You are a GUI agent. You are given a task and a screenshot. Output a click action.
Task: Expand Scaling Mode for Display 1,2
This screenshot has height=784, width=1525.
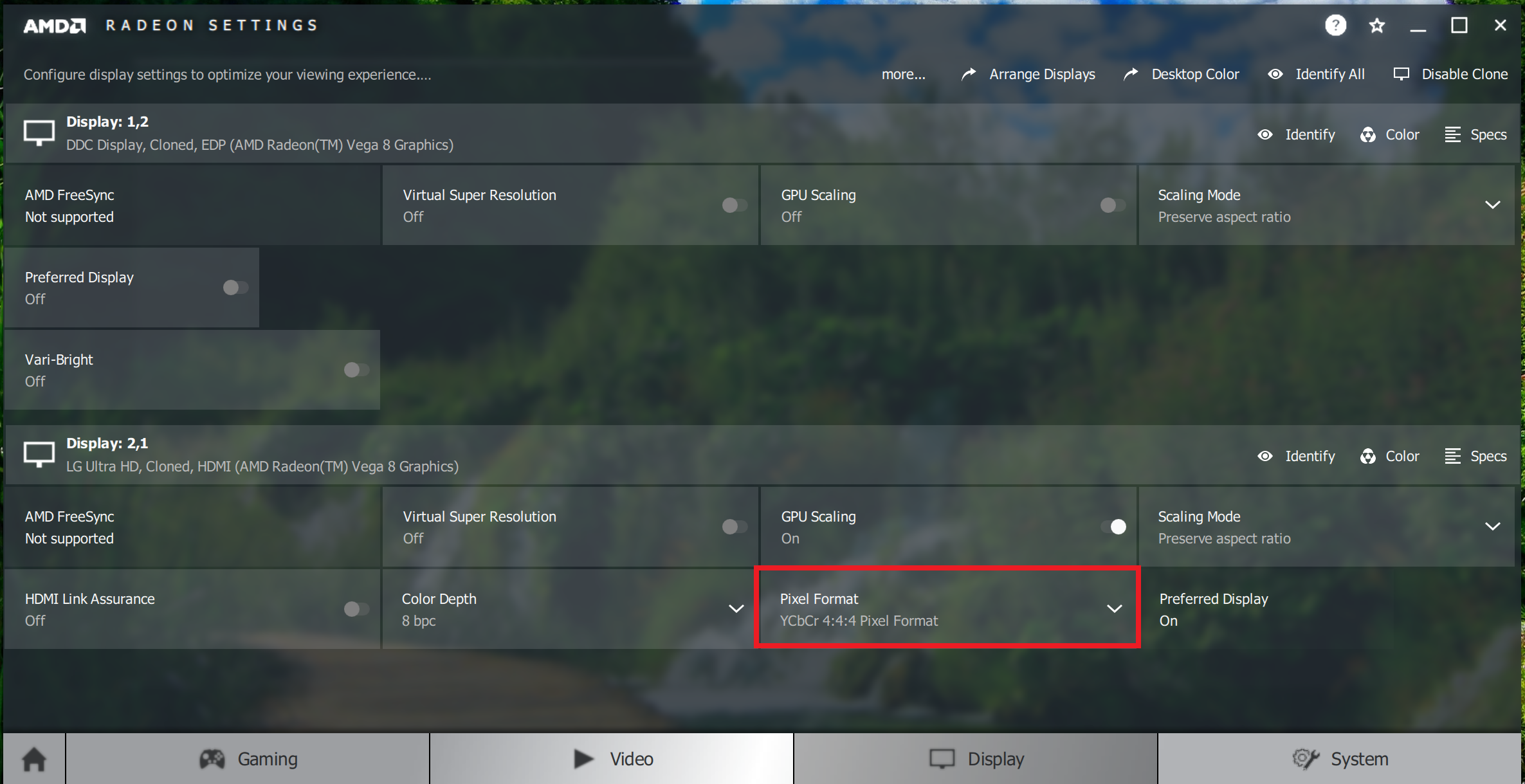pos(1326,205)
